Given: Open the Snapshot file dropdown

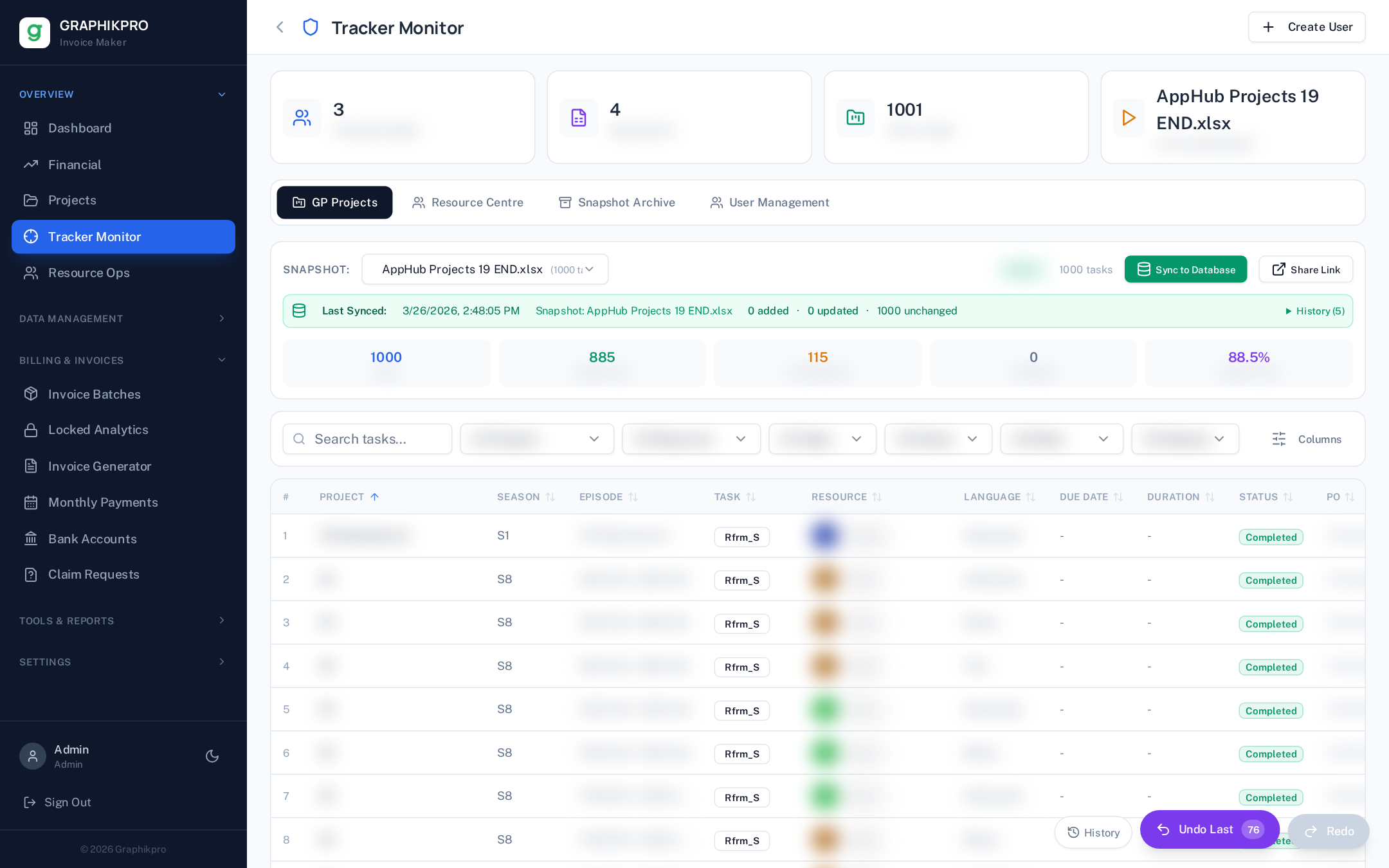Looking at the screenshot, I should coord(485,269).
